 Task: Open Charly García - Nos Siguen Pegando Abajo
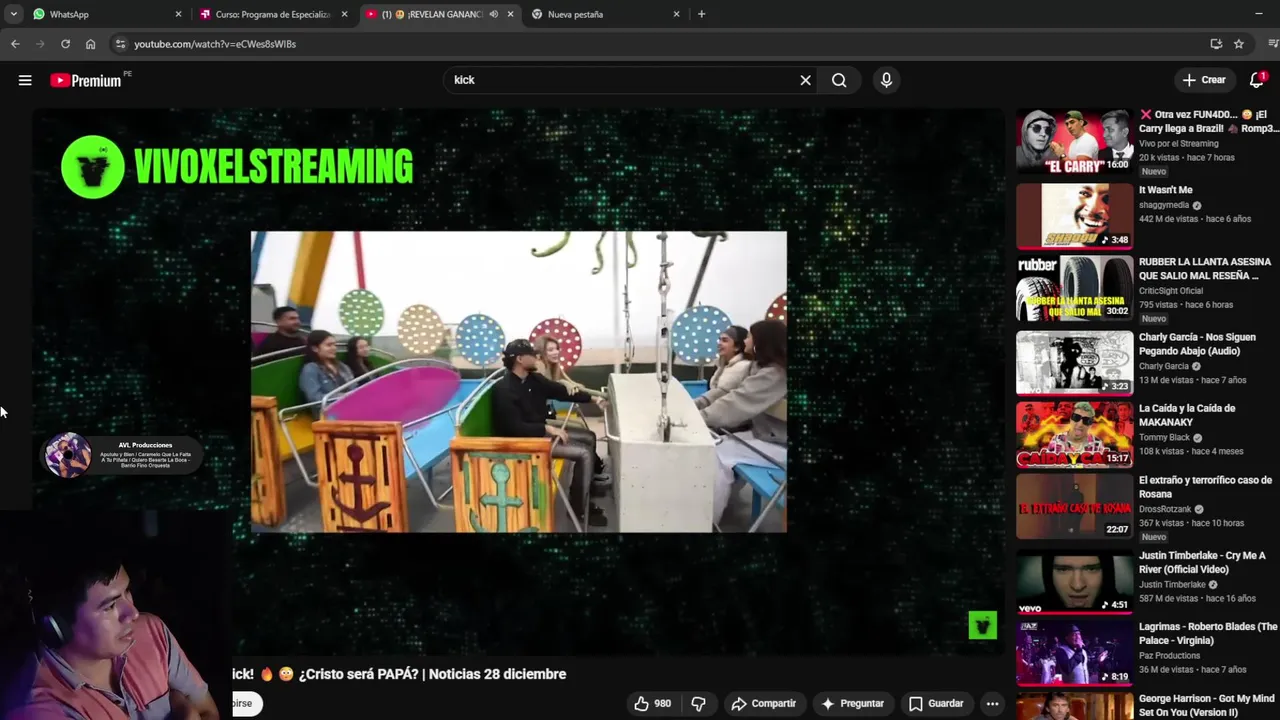tap(1197, 344)
